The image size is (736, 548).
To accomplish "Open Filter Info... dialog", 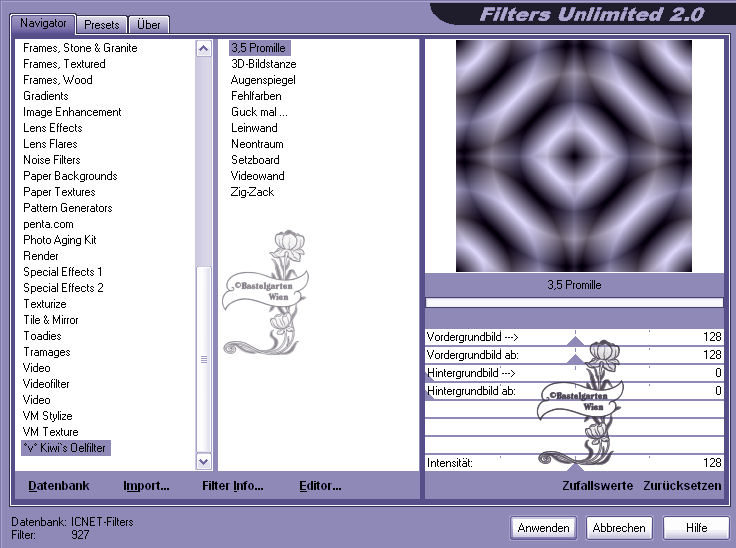I will pyautogui.click(x=232, y=486).
